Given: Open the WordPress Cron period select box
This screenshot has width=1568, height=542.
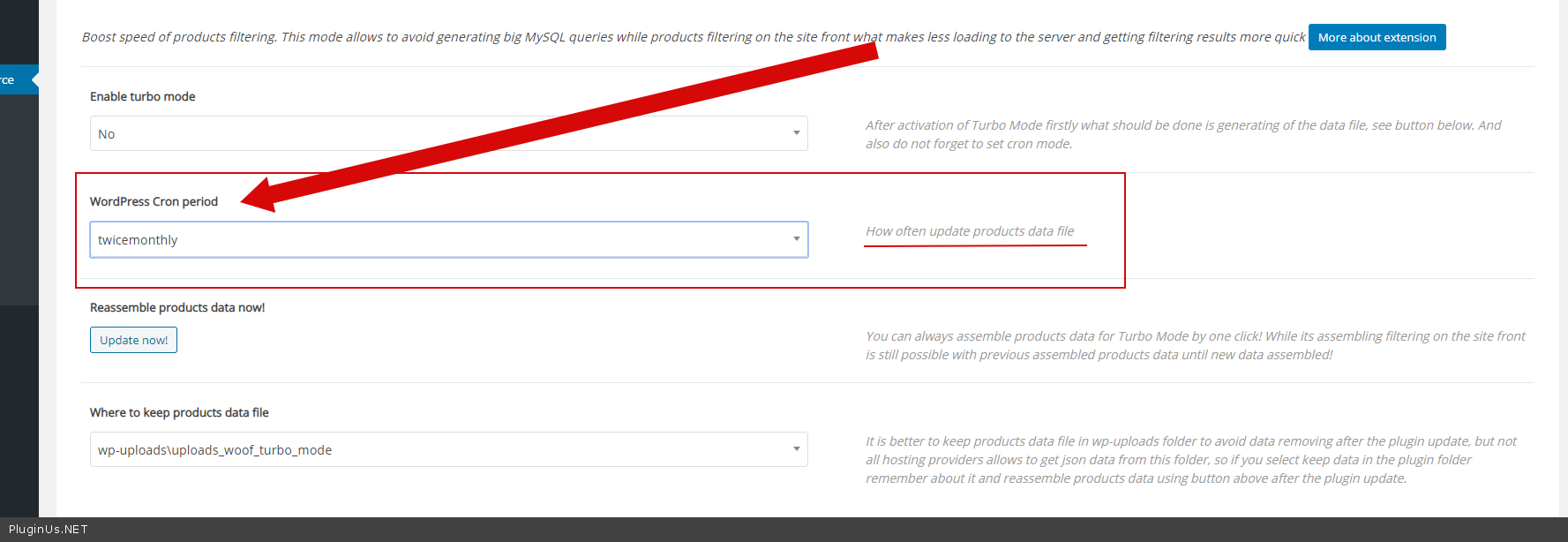Looking at the screenshot, I should coord(448,239).
